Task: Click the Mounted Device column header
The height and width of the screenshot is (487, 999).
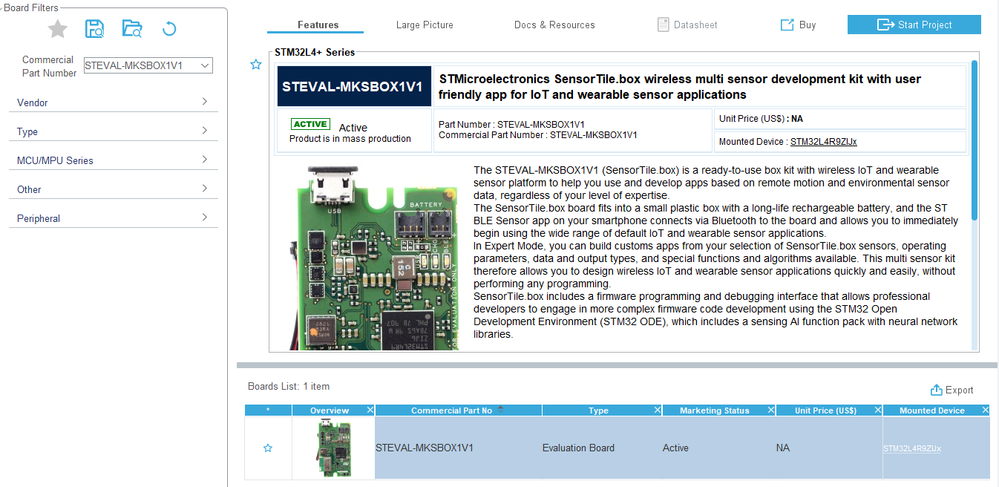Action: tap(931, 411)
